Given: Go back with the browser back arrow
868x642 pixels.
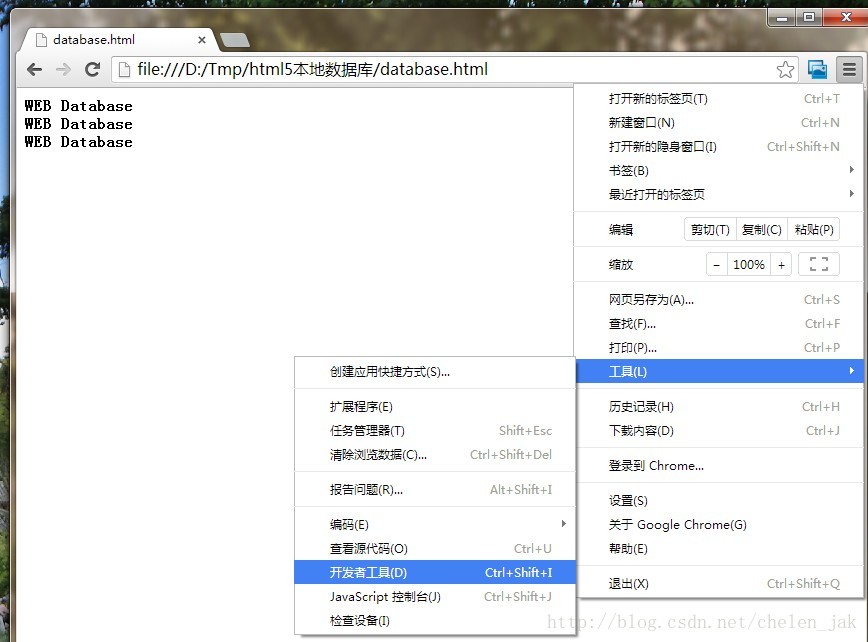Looking at the screenshot, I should click(34, 69).
